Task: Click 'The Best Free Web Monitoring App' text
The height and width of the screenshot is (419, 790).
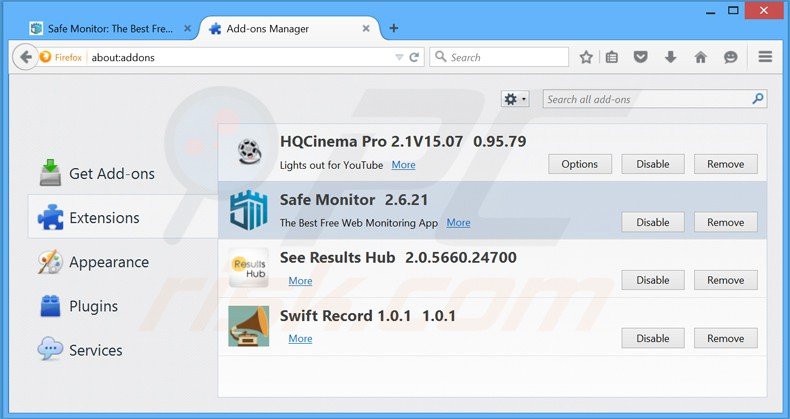Action: (359, 223)
